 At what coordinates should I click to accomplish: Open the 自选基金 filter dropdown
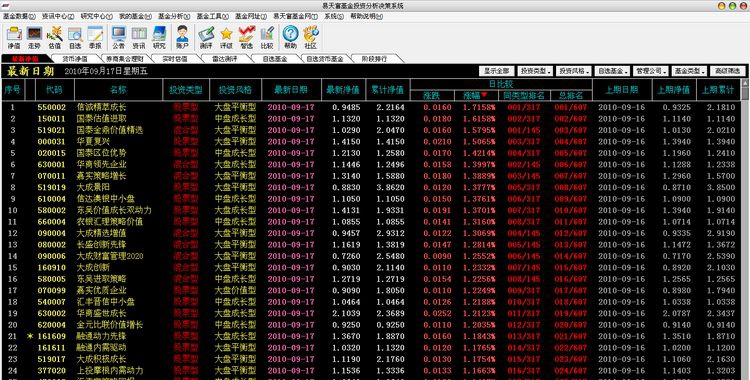click(612, 71)
